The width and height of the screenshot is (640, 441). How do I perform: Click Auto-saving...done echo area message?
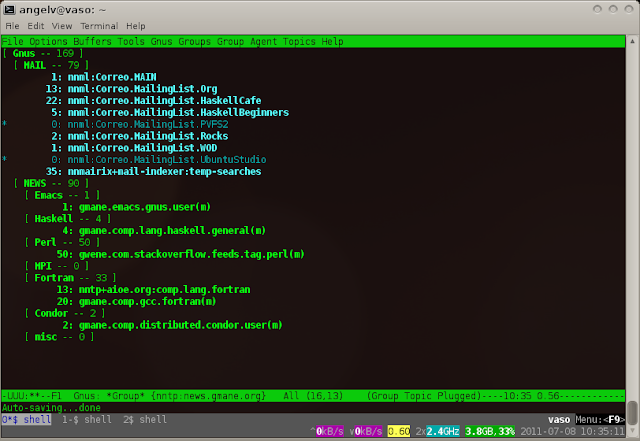tap(51, 408)
